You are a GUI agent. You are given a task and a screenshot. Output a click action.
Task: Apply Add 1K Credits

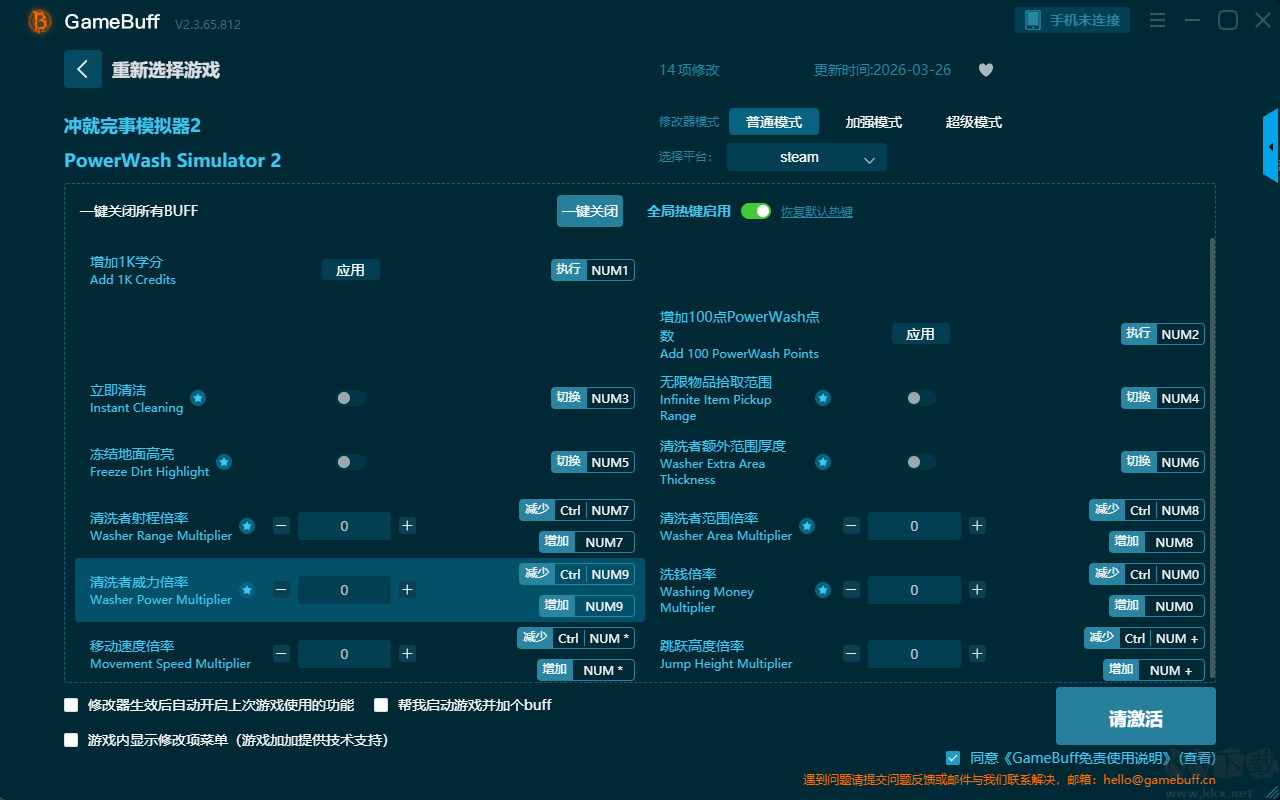pos(351,270)
